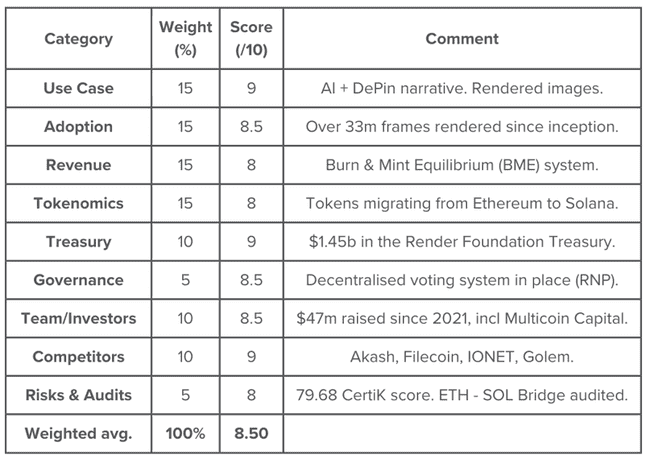Select the Team/Investors category cell
Image resolution: width=650 pixels, height=459 pixels.
coord(78,318)
